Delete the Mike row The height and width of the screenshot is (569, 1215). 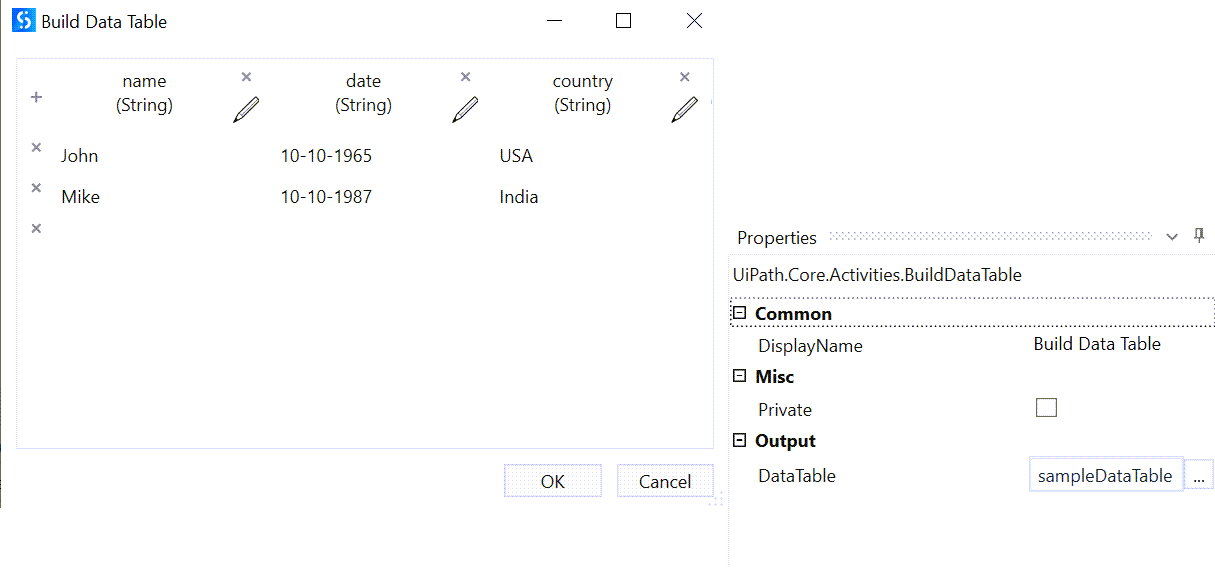click(x=36, y=188)
